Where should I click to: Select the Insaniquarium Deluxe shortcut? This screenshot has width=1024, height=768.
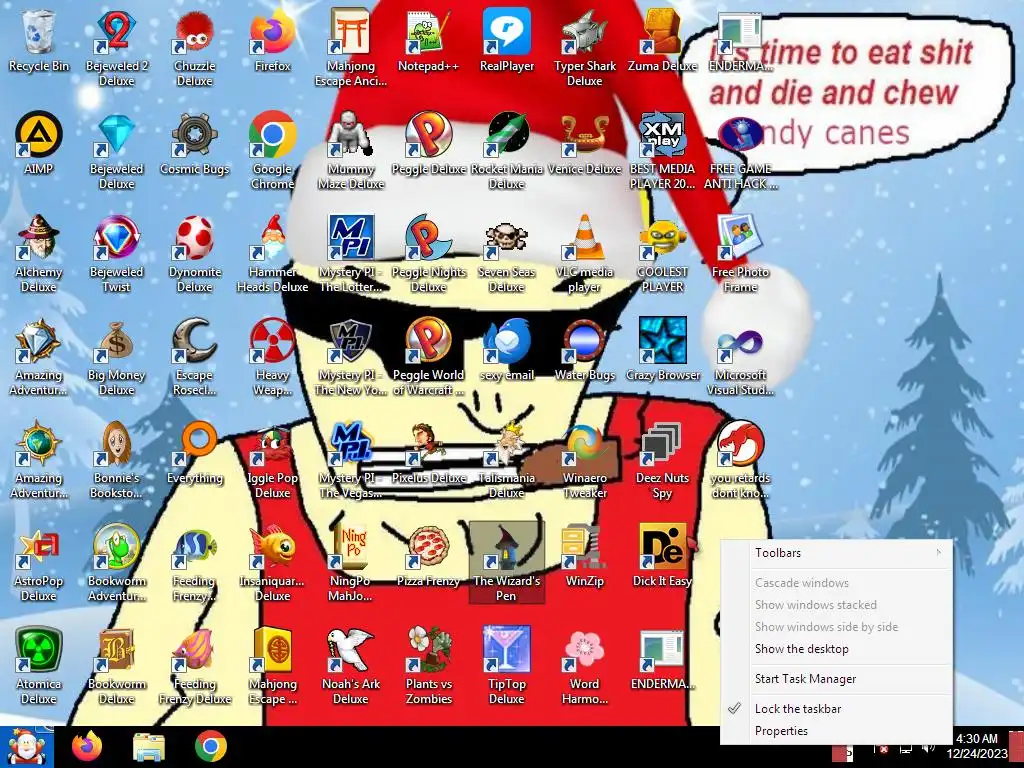(x=272, y=563)
